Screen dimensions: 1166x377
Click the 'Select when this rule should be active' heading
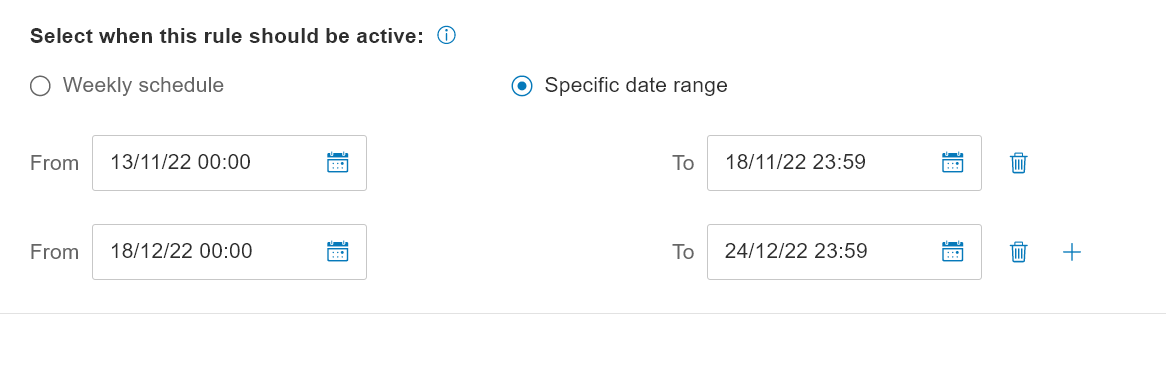[x=227, y=36]
